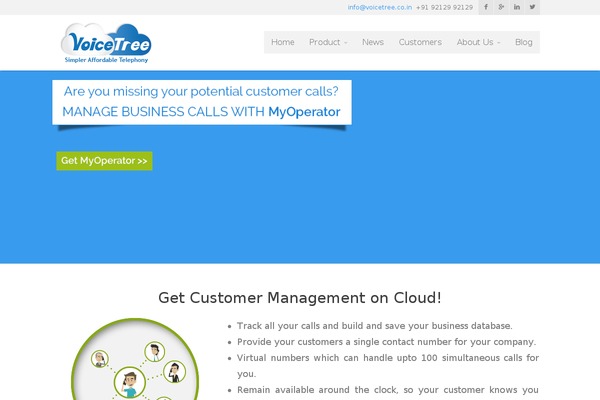Screen dimensions: 600x400
Task: Click 'Remain available around the clock' bullet
Action: coord(388,390)
